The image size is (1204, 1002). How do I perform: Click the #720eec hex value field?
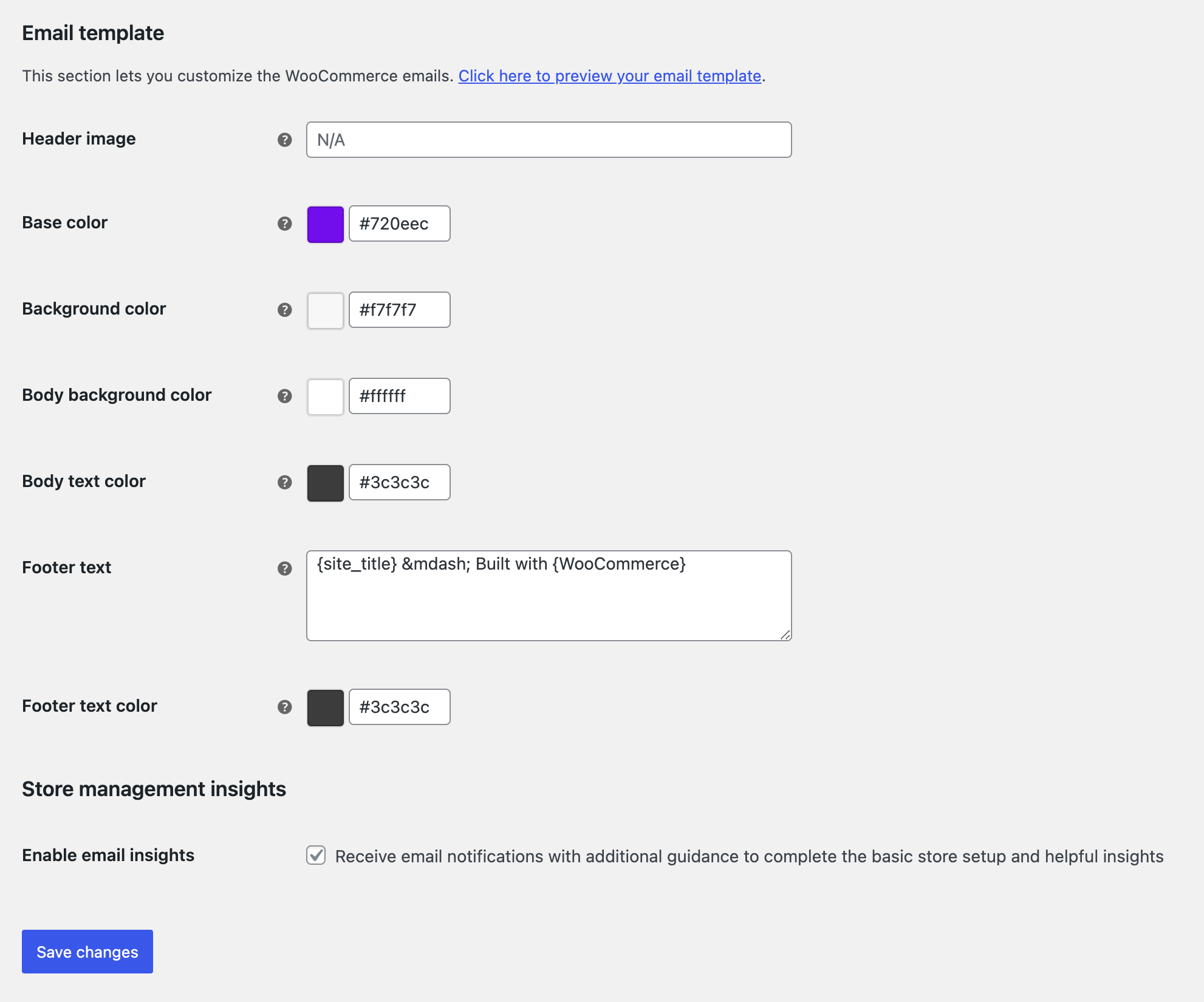398,223
